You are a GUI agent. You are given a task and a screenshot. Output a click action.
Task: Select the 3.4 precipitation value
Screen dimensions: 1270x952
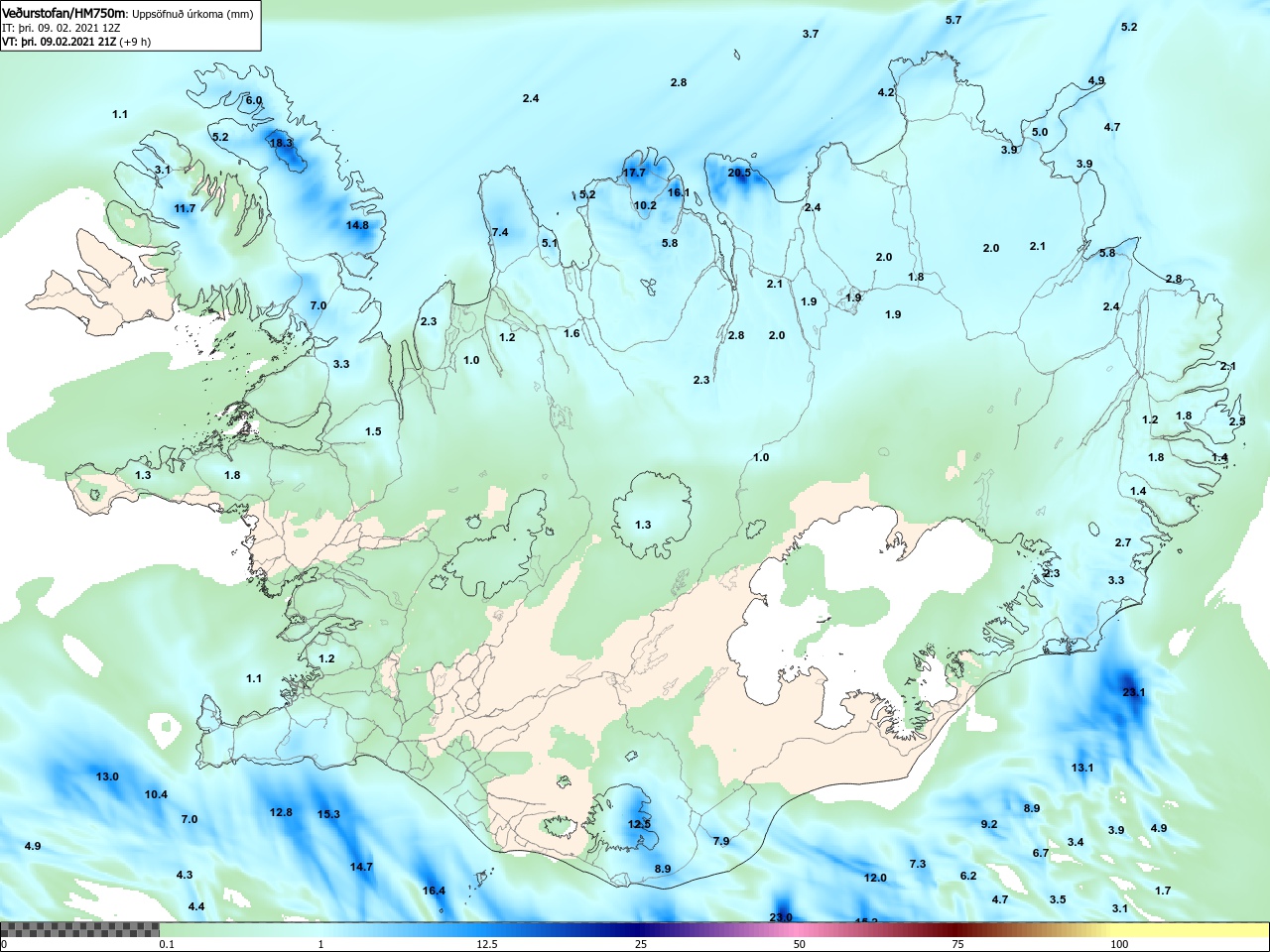pos(1076,842)
